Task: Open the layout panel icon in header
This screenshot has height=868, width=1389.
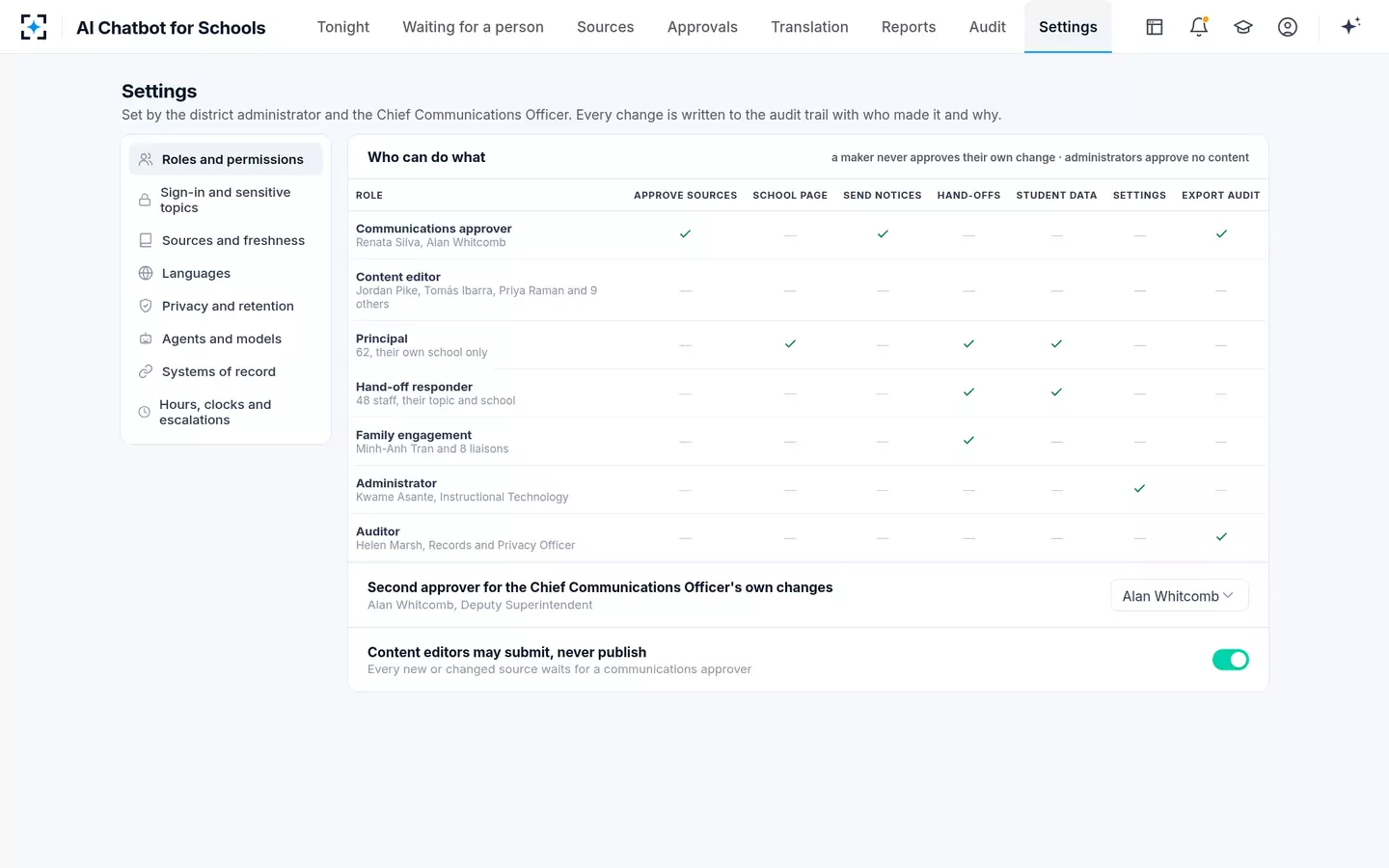Action: 1155,27
